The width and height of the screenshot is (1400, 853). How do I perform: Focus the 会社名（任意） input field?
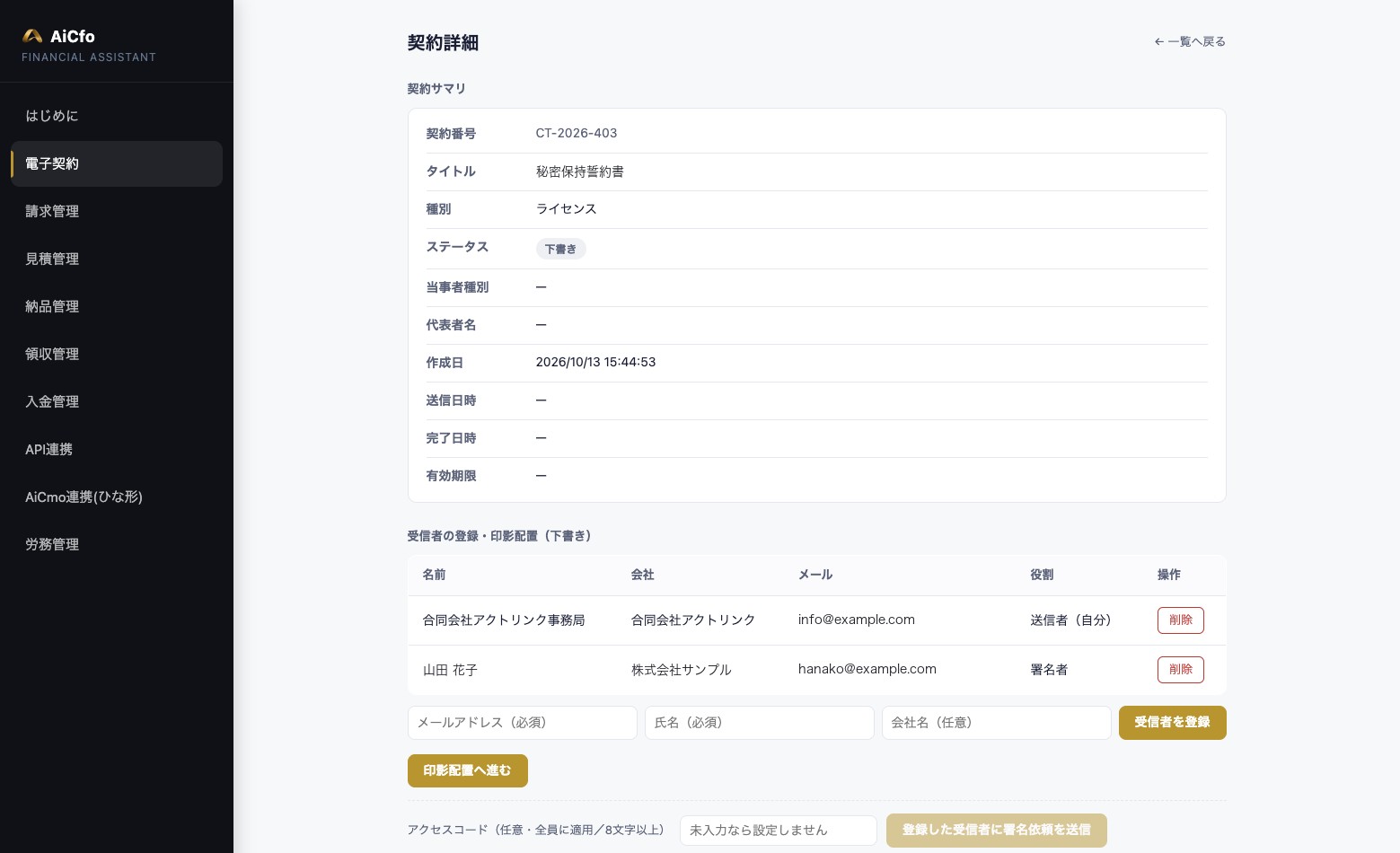point(997,723)
